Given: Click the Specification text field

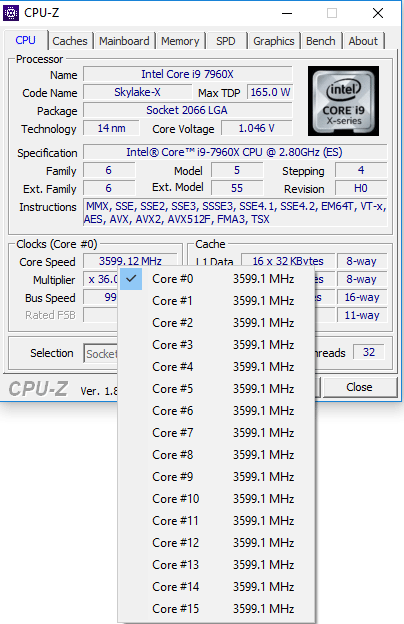Looking at the screenshot, I should [235, 152].
